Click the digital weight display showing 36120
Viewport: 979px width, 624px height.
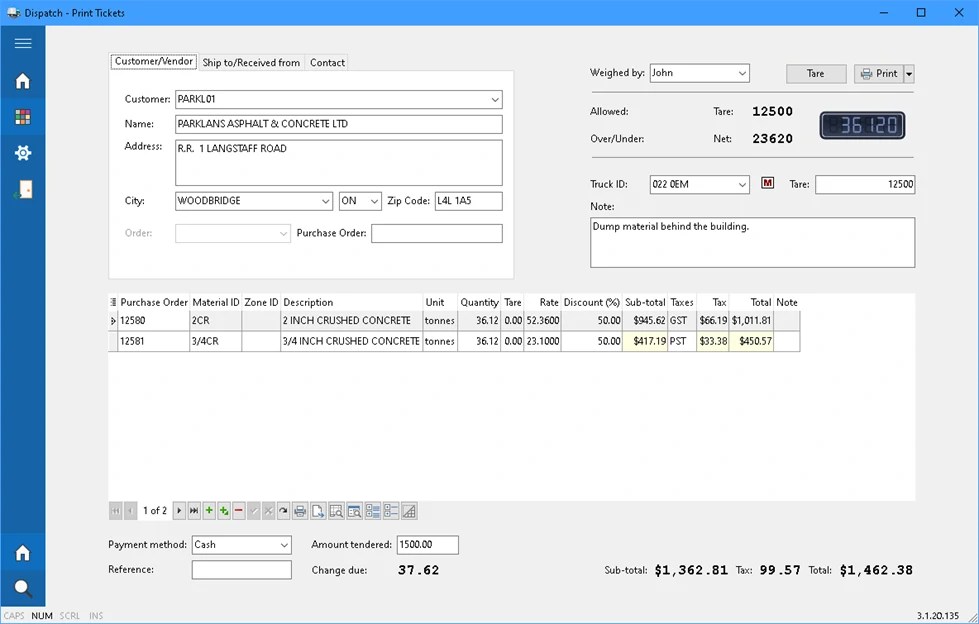(x=861, y=126)
